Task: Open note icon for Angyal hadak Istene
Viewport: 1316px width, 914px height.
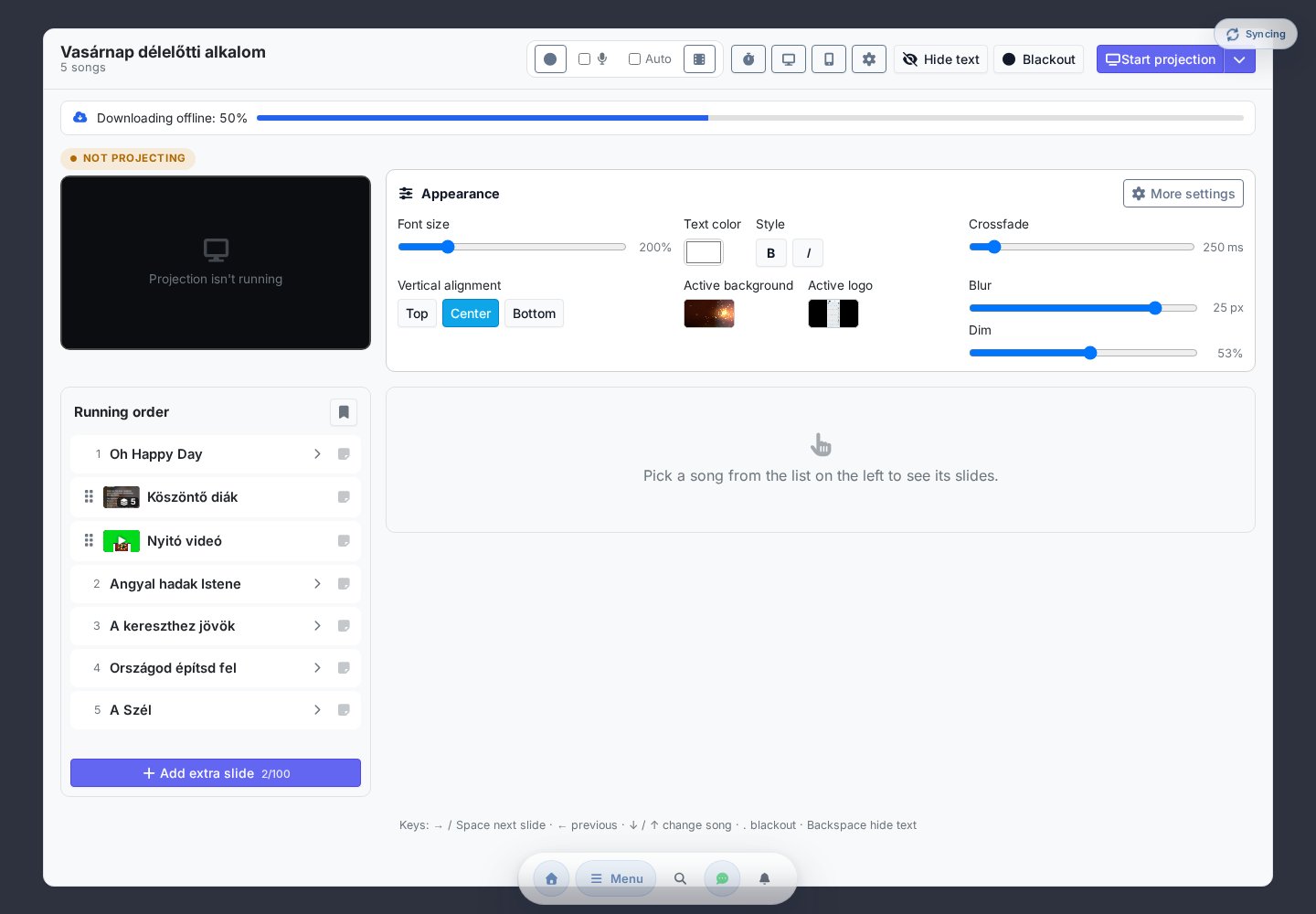Action: [344, 584]
